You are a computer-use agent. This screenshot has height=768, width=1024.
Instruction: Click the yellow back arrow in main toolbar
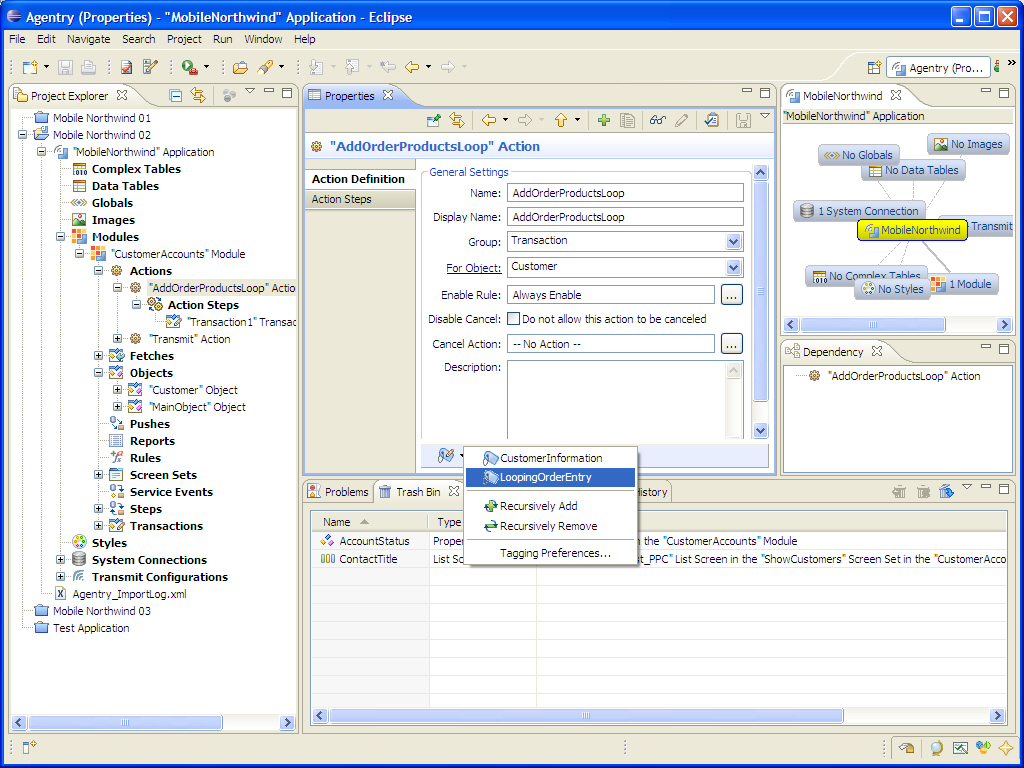pos(411,67)
